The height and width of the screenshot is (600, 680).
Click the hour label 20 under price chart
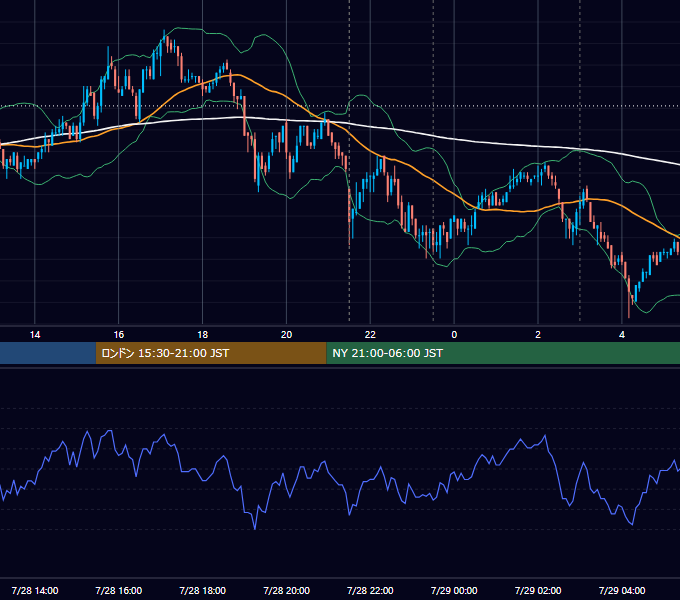[x=286, y=335]
